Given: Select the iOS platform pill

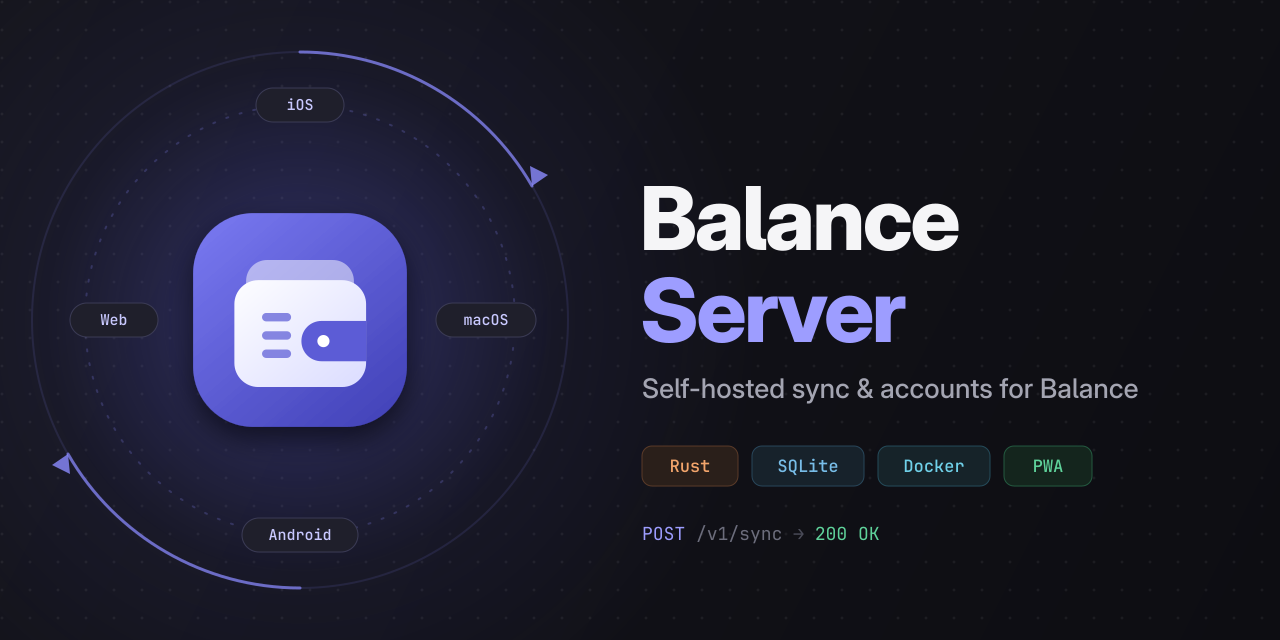Looking at the screenshot, I should 300,105.
